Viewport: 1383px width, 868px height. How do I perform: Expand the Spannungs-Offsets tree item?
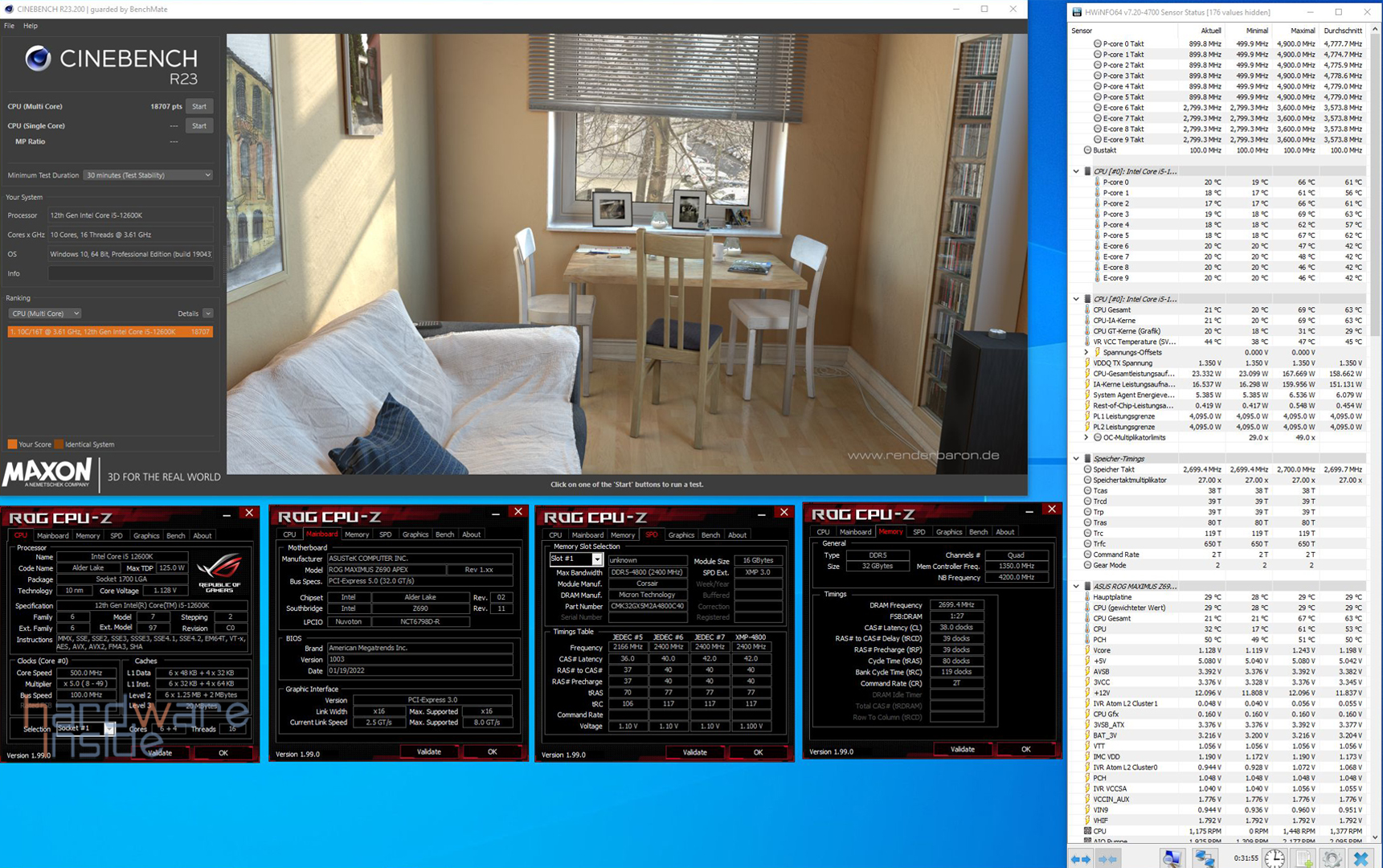point(1086,352)
